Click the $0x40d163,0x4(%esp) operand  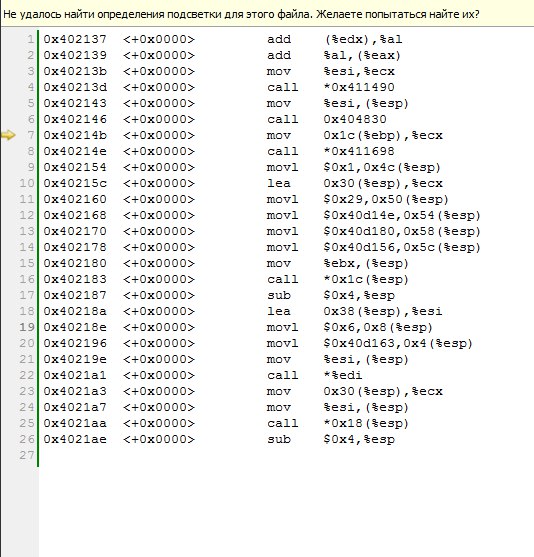coord(398,343)
